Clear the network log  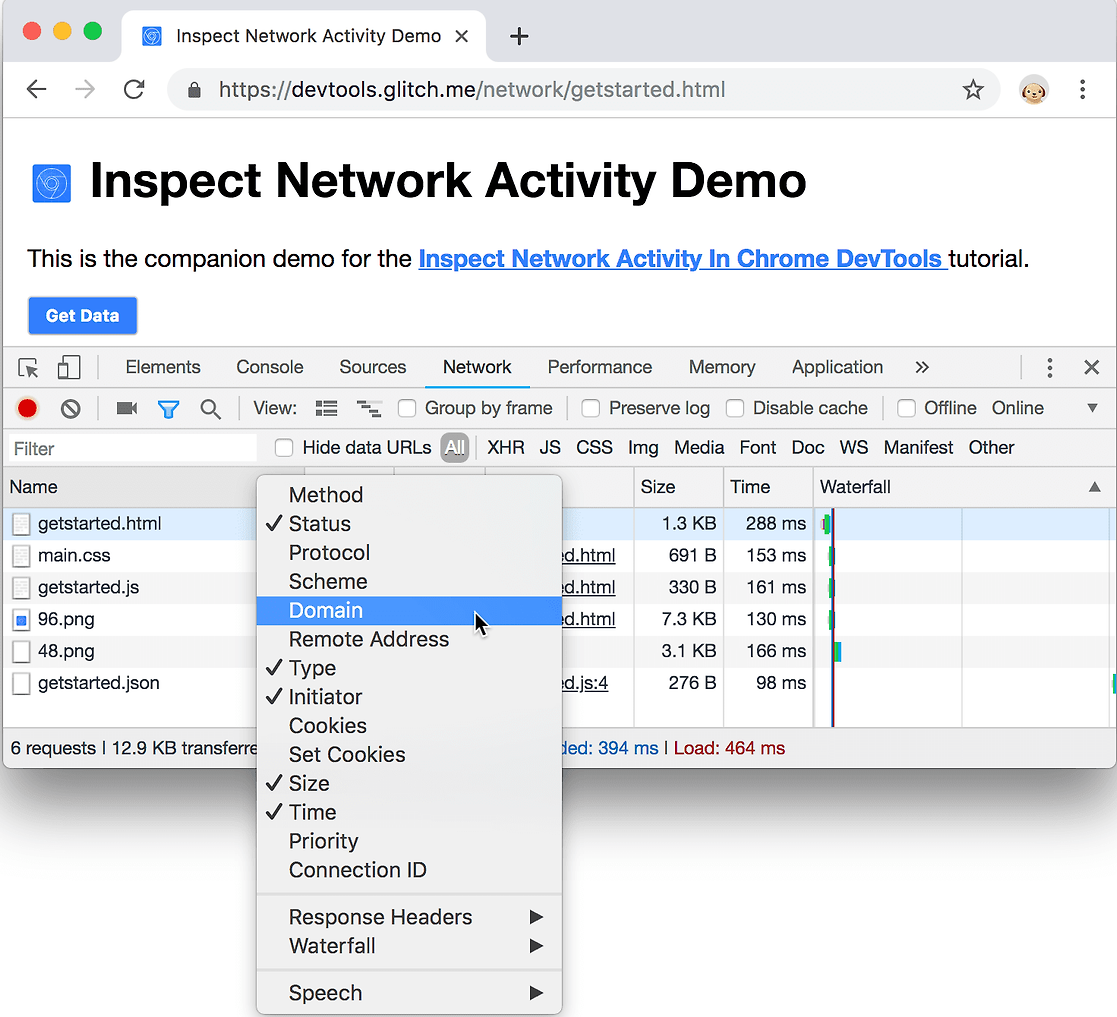pyautogui.click(x=70, y=409)
